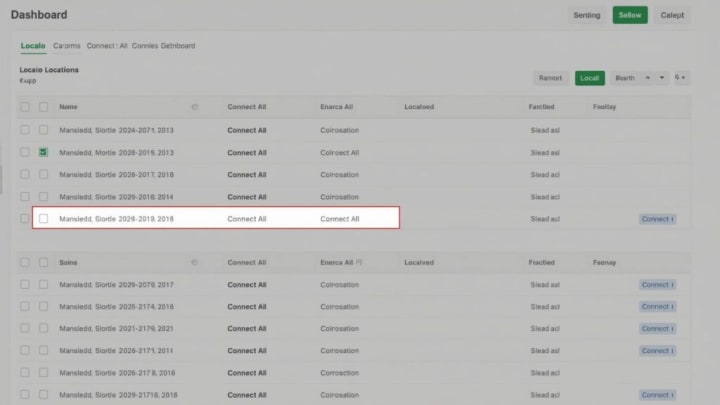Image resolution: width=720 pixels, height=405 pixels.
Task: Click the Ramort button
Action: pyautogui.click(x=550, y=78)
